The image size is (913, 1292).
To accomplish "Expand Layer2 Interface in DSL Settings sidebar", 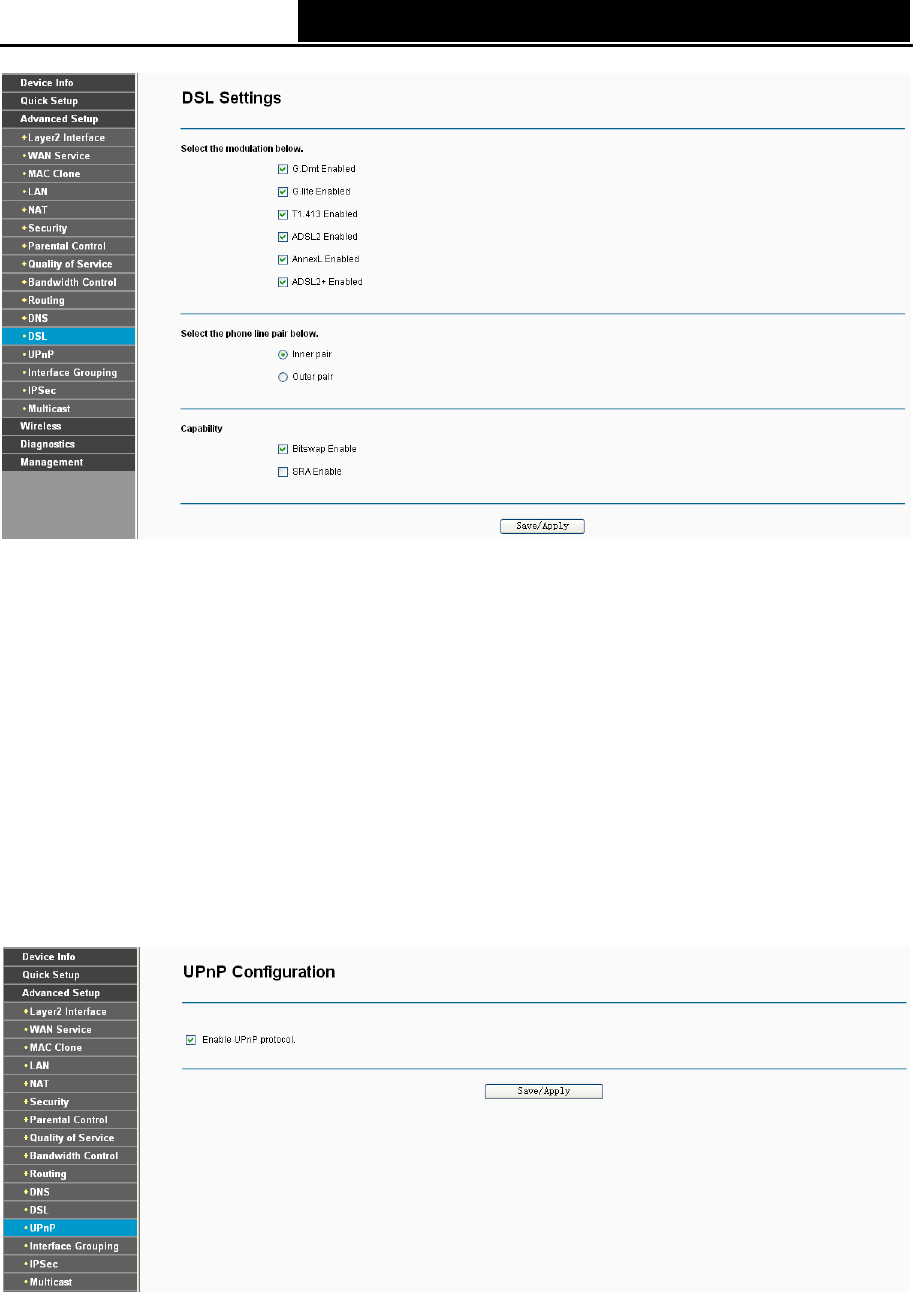I will tap(68, 137).
